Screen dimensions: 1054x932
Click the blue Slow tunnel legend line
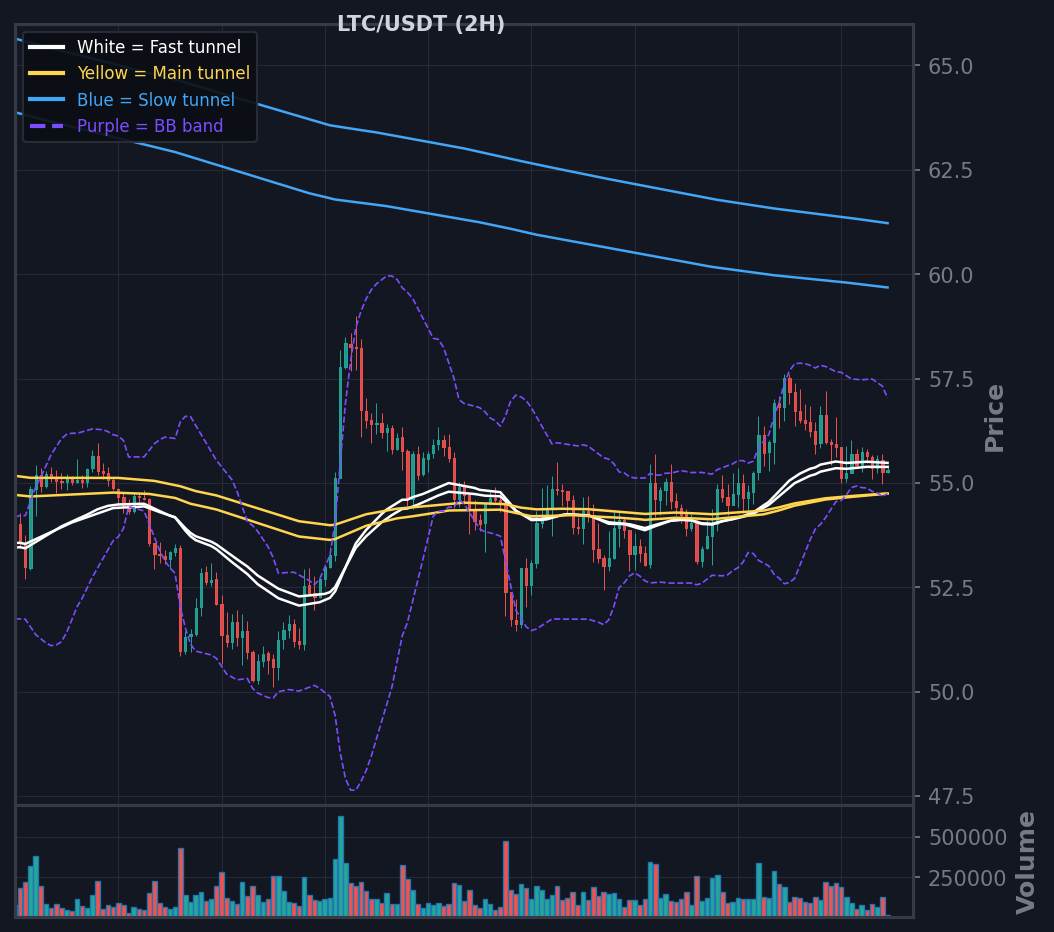click(46, 99)
